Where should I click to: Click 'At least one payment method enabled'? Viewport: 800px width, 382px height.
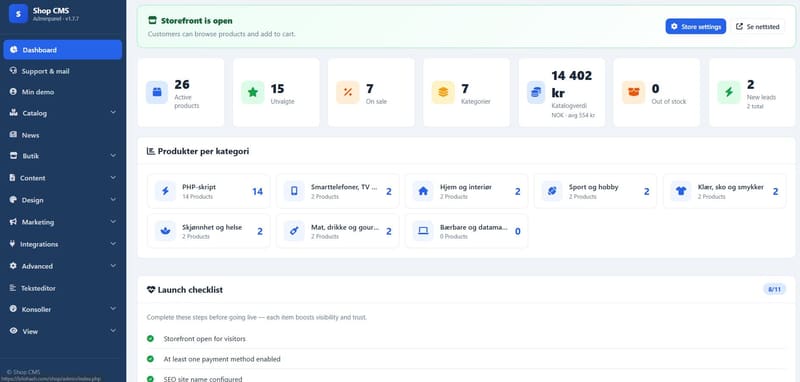tap(222, 359)
